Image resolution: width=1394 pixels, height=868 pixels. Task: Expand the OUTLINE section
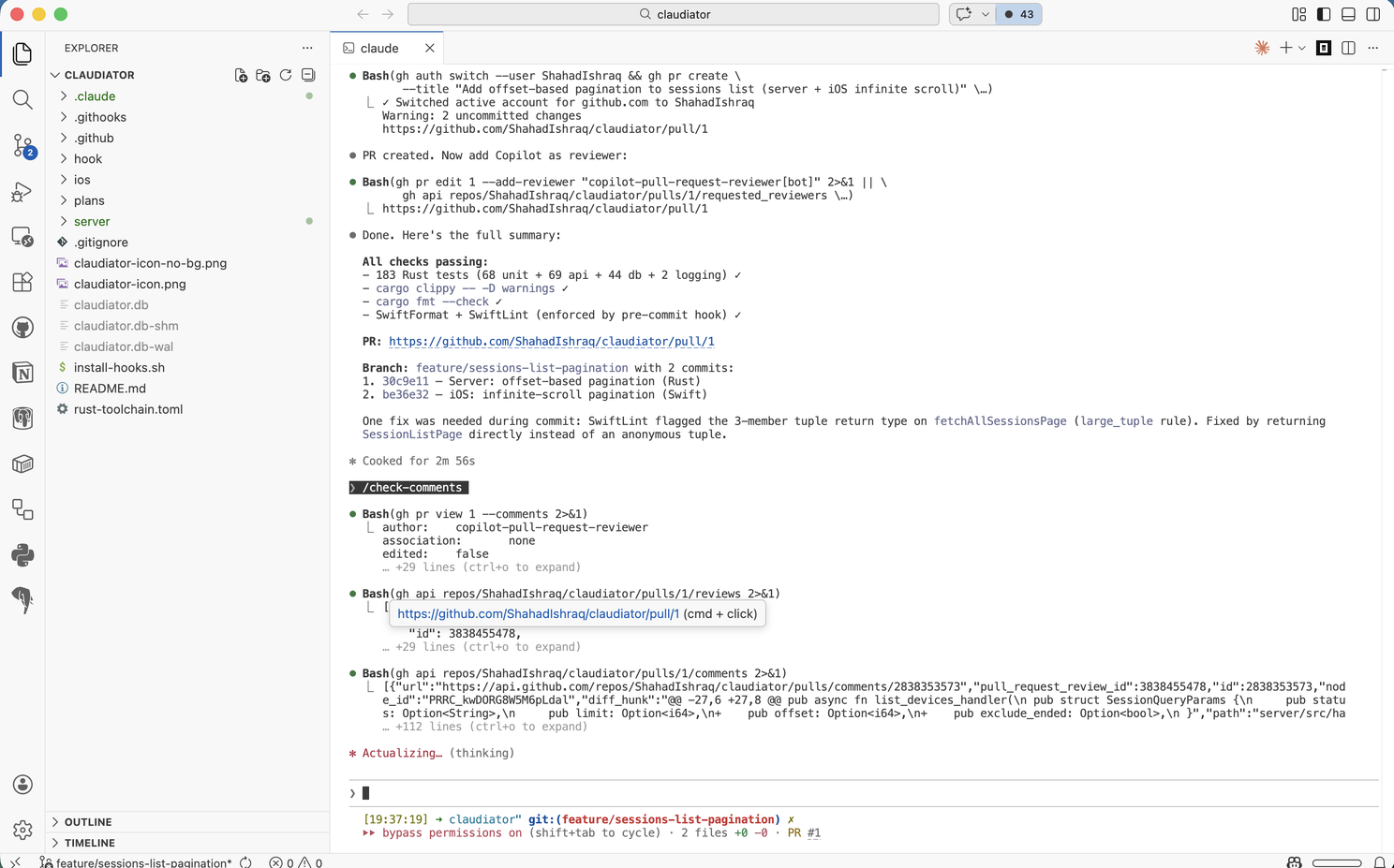[88, 822]
